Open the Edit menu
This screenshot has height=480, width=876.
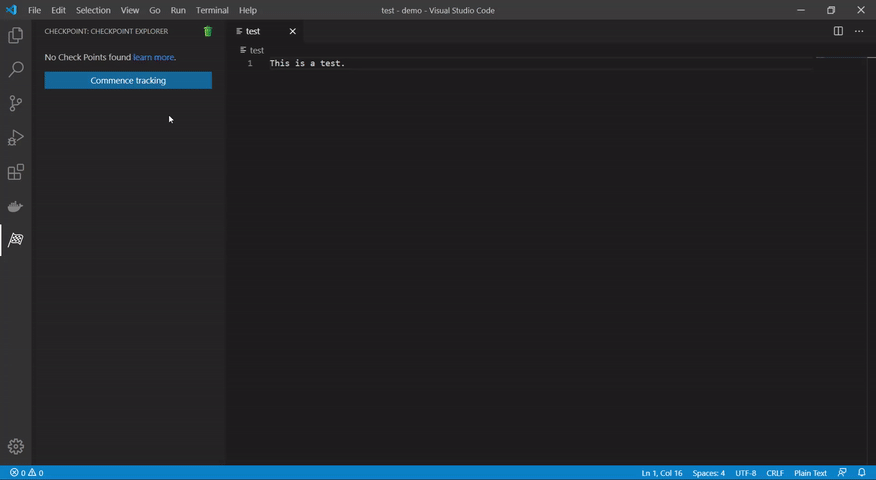pyautogui.click(x=58, y=10)
